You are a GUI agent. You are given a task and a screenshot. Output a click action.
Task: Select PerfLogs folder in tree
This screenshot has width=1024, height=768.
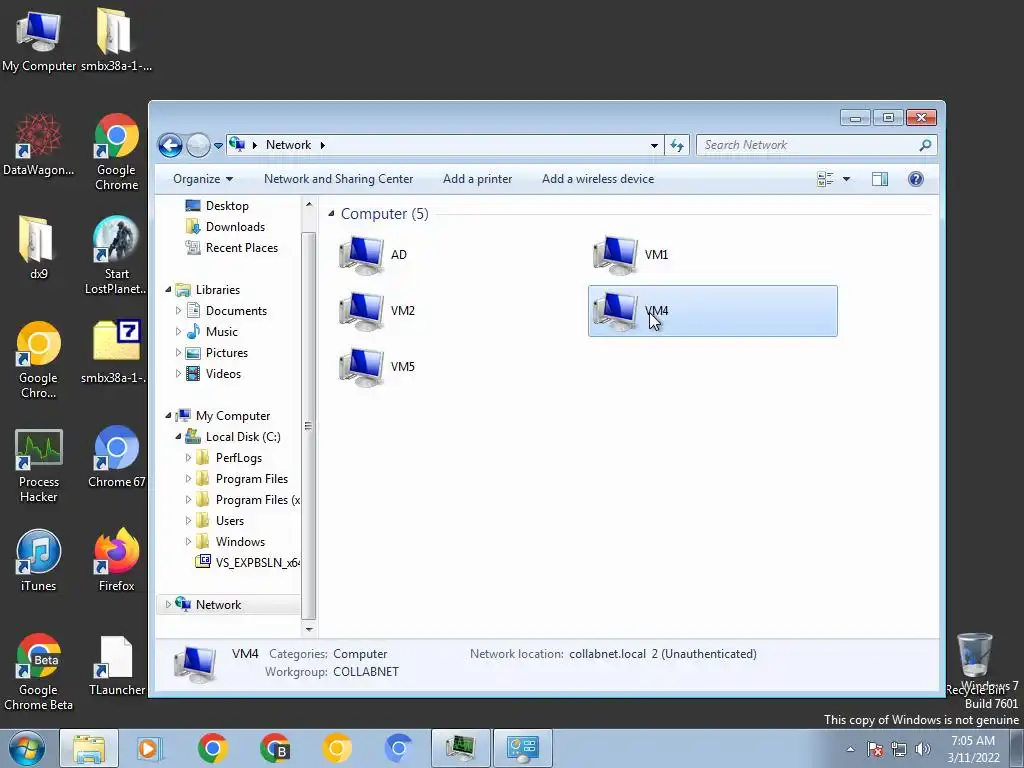[238, 458]
